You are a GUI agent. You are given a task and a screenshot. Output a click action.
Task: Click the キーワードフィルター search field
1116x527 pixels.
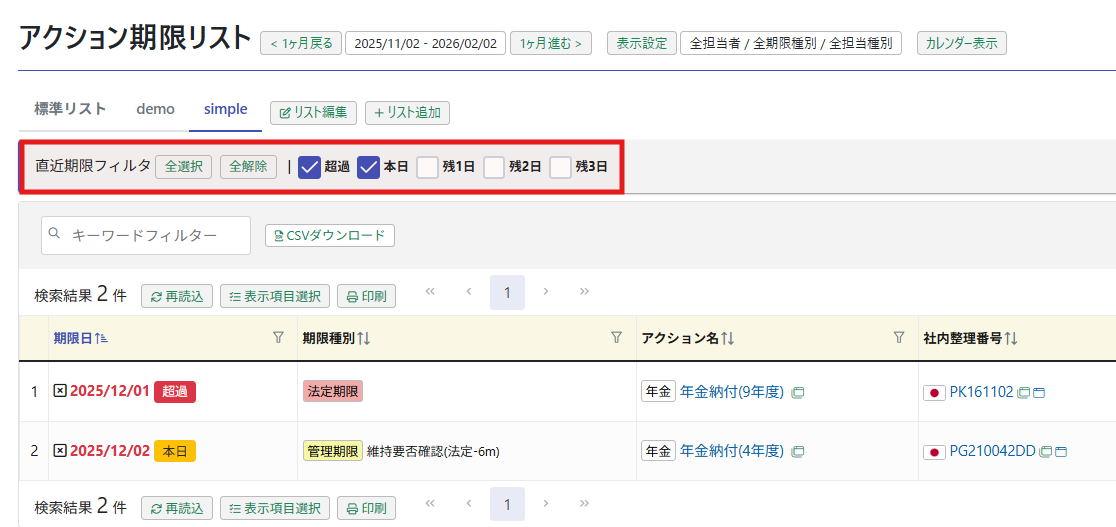point(155,235)
